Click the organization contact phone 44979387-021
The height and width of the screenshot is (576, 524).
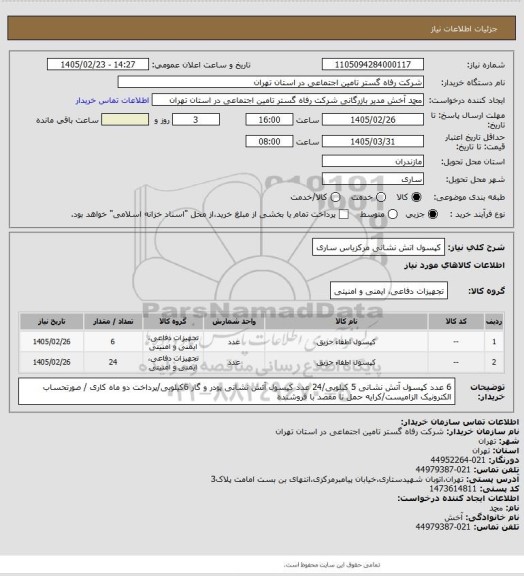pos(443,469)
